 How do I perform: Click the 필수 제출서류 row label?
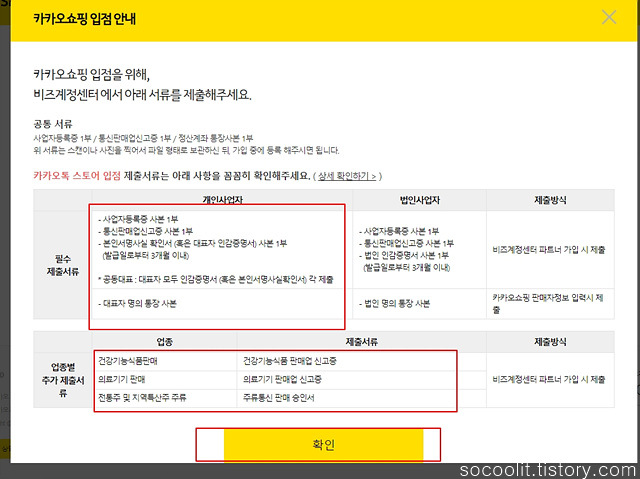coord(62,265)
